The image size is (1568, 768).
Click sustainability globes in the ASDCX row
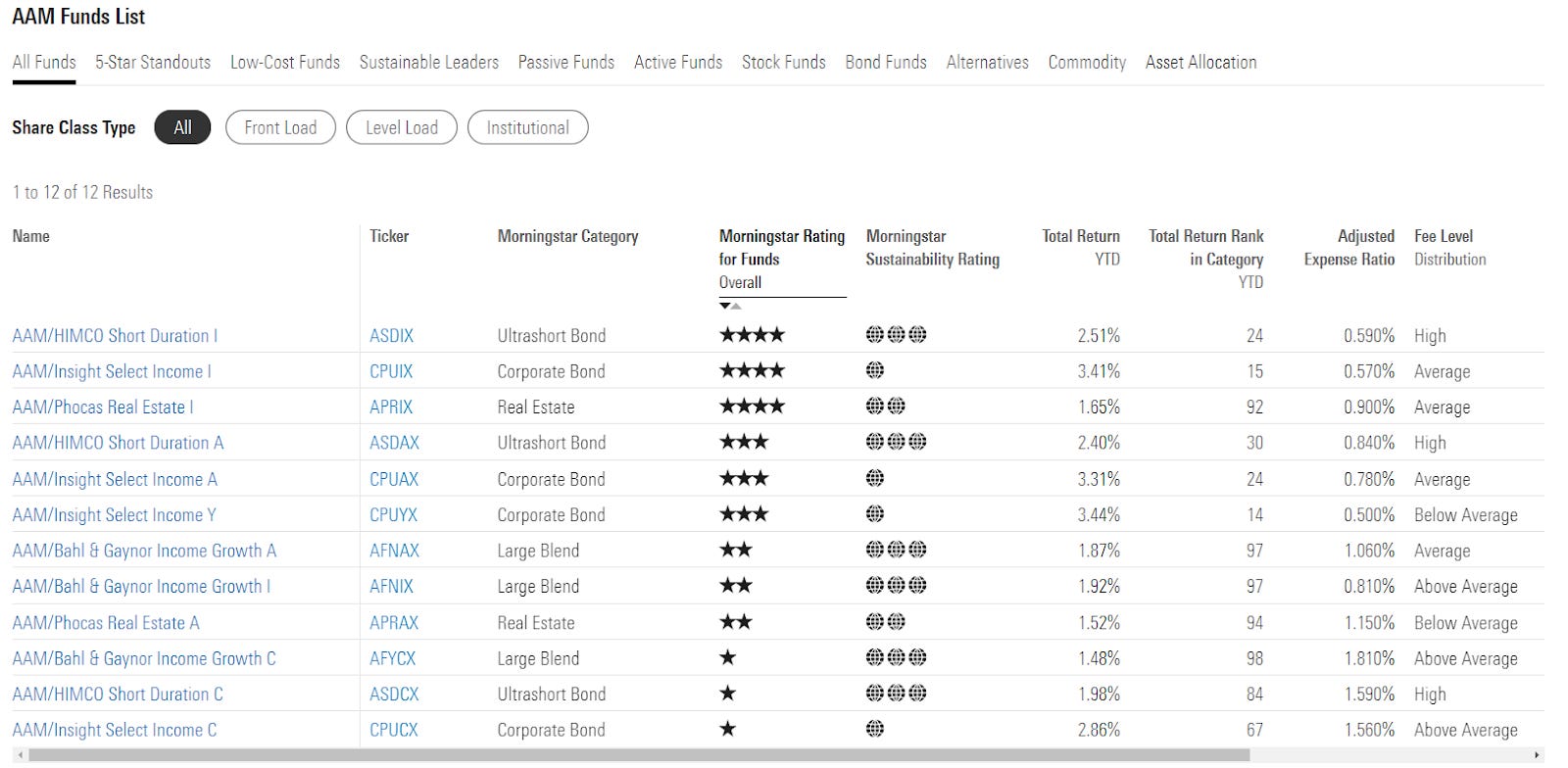[x=896, y=694]
